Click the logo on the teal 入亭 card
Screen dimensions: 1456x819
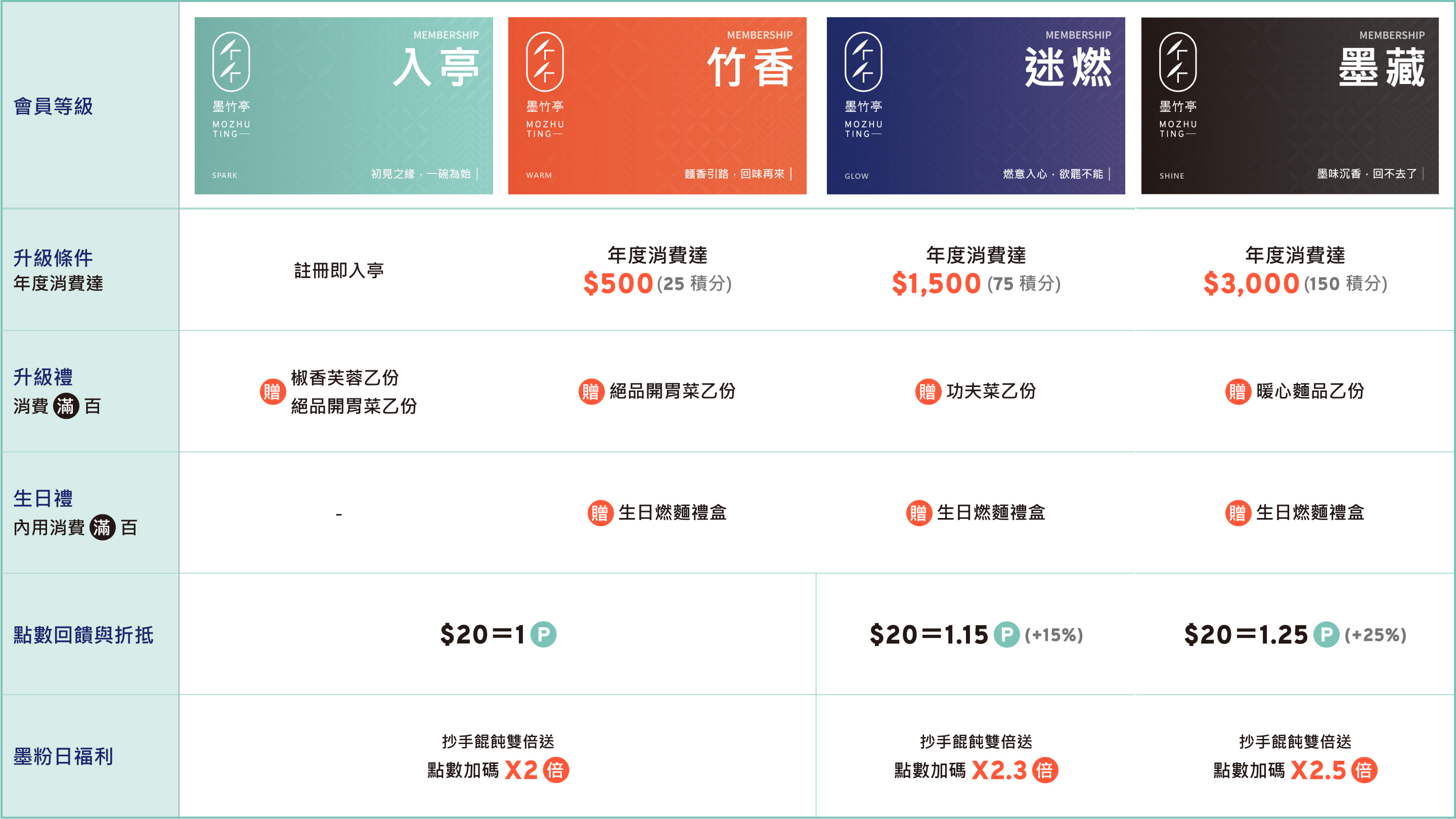click(x=231, y=62)
